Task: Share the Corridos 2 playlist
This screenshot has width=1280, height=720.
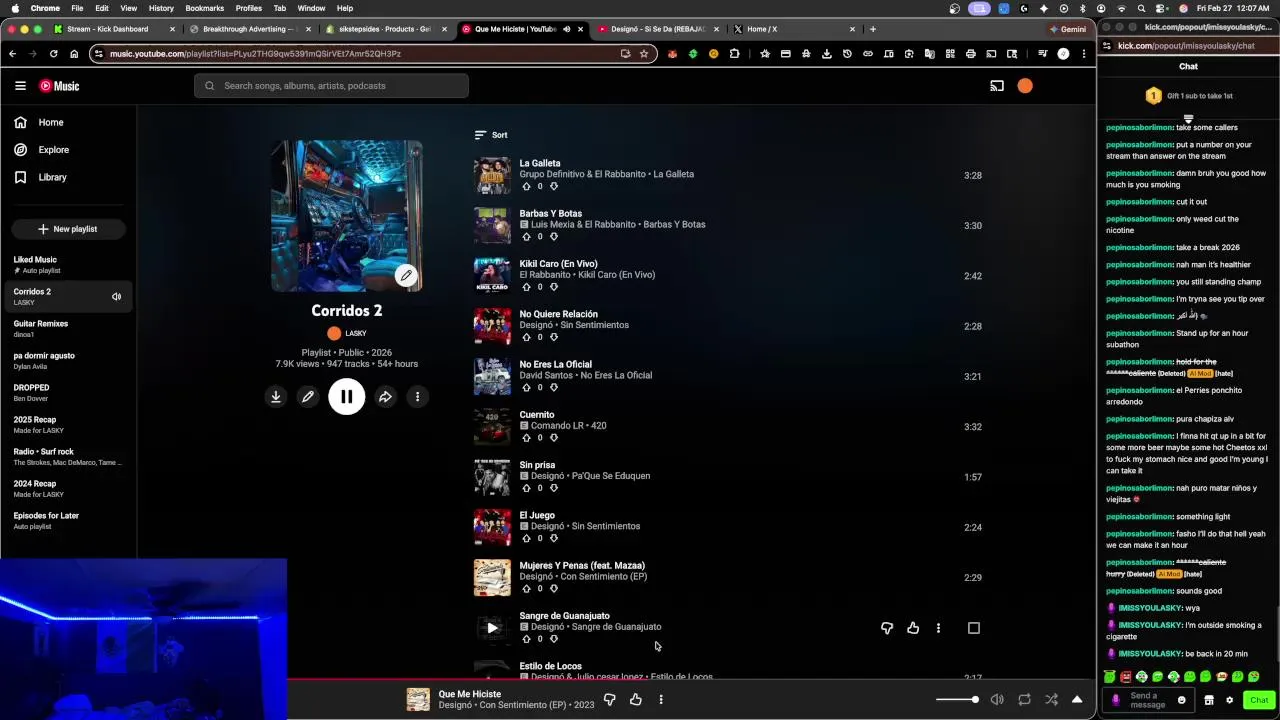Action: tap(385, 397)
